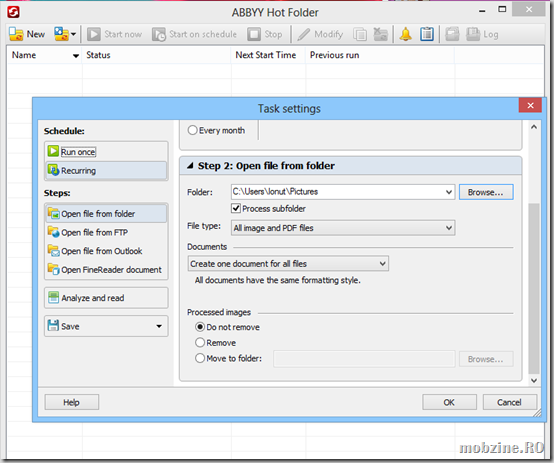The image size is (554, 463).
Task: Click the Cancel button
Action: click(509, 402)
